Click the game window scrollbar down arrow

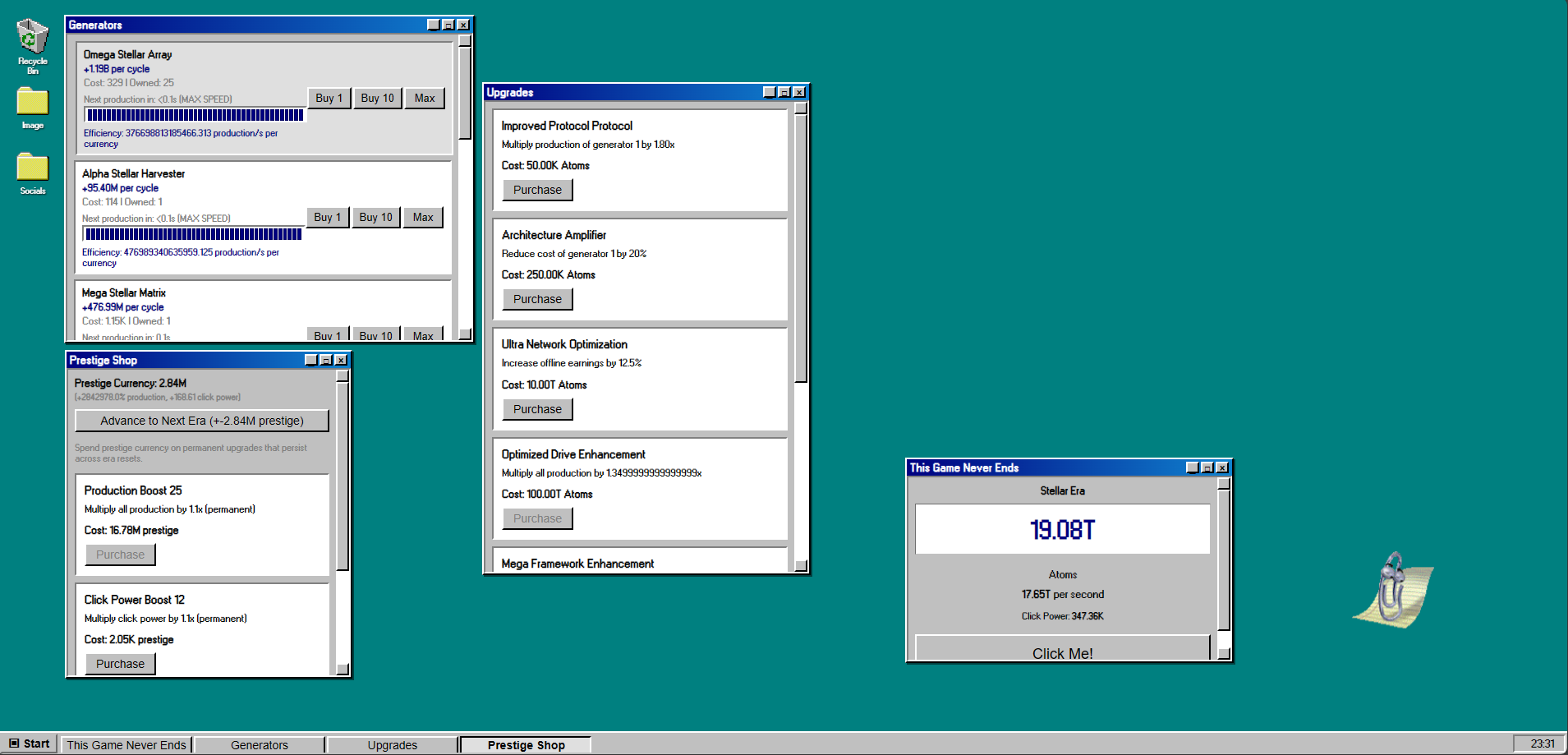(1224, 654)
